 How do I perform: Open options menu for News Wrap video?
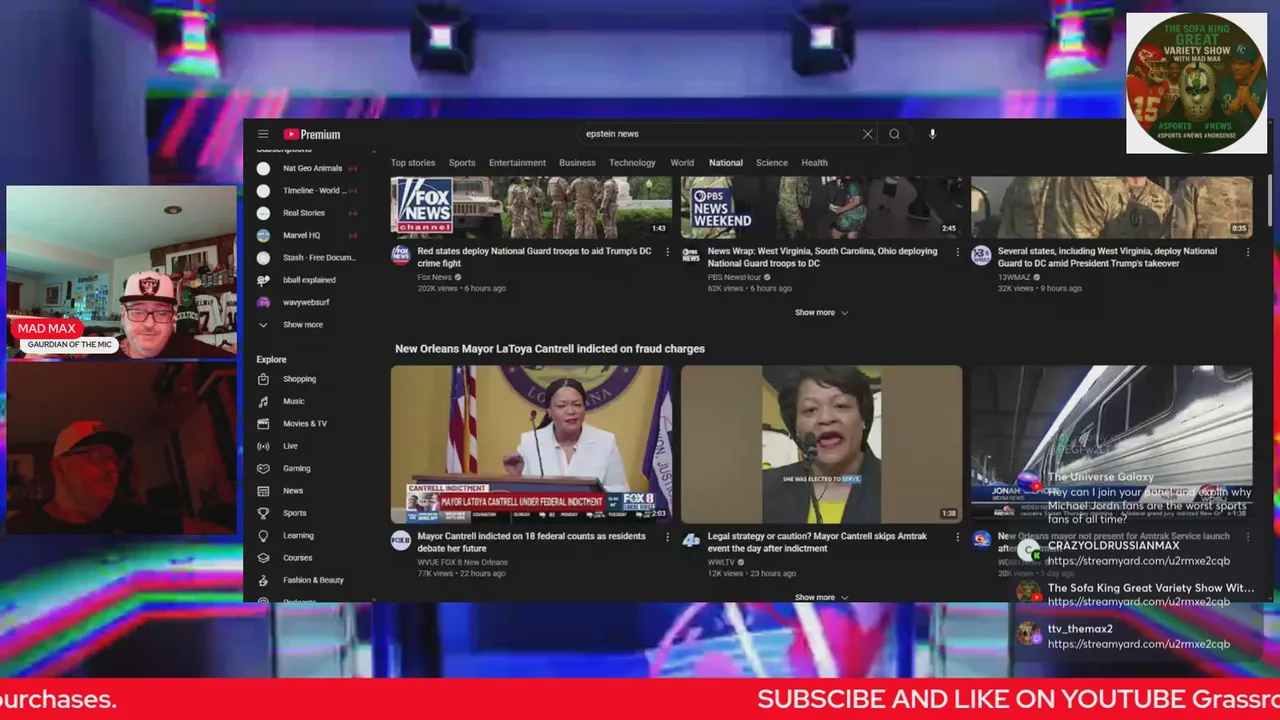point(958,252)
